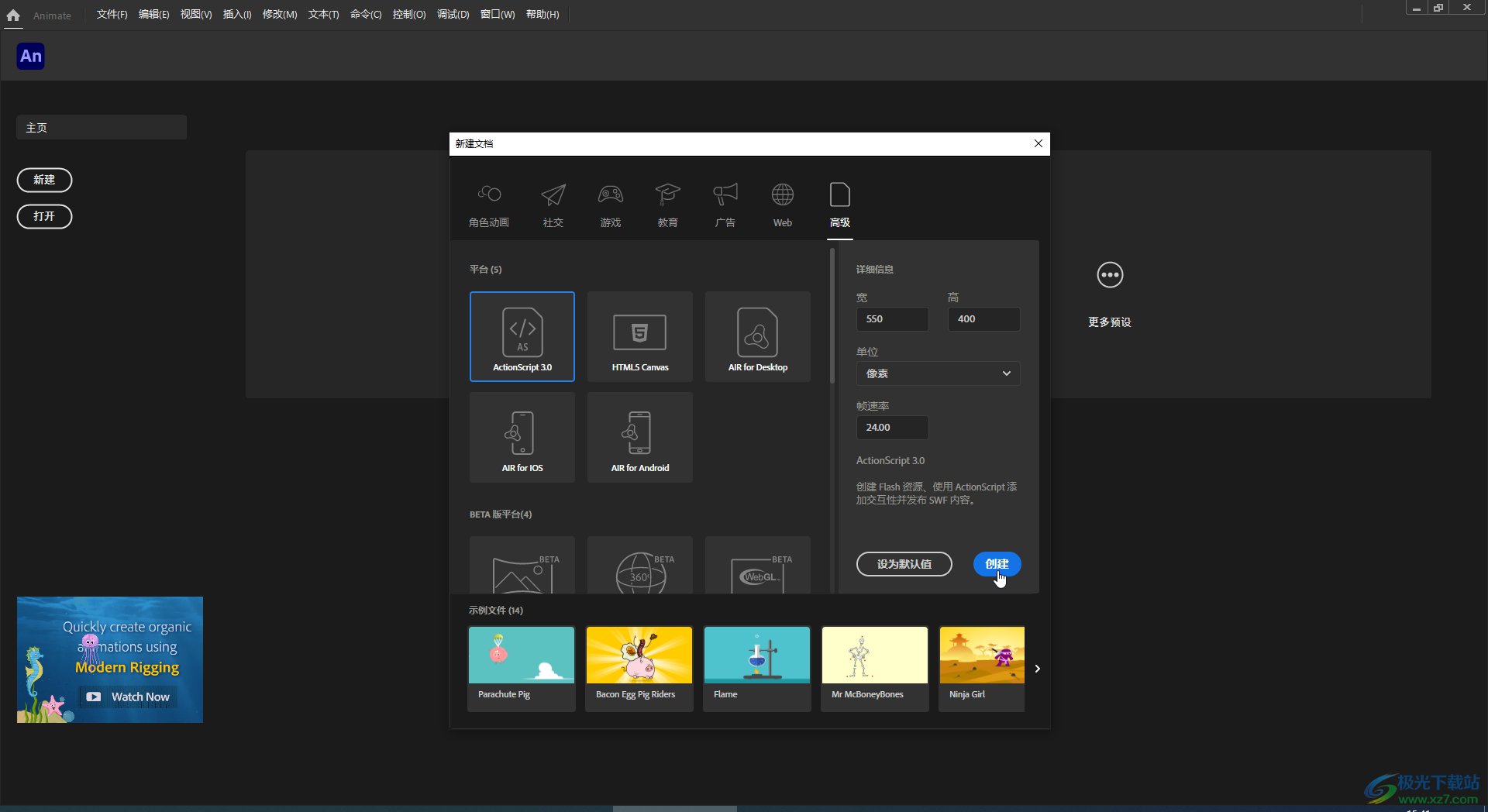Pick the BETA WebGL platform
Viewport: 1488px width, 812px height.
(758, 566)
